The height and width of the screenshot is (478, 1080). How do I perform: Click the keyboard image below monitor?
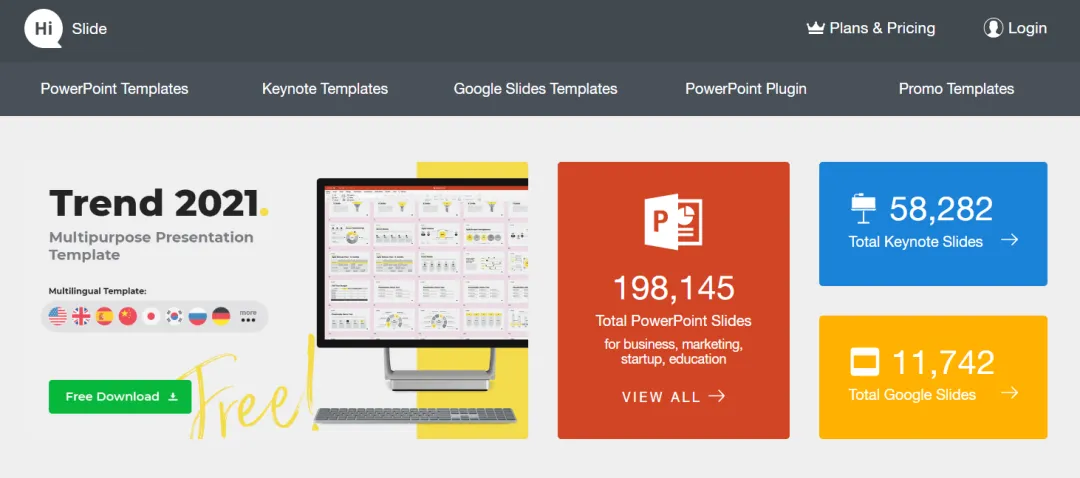click(x=415, y=415)
